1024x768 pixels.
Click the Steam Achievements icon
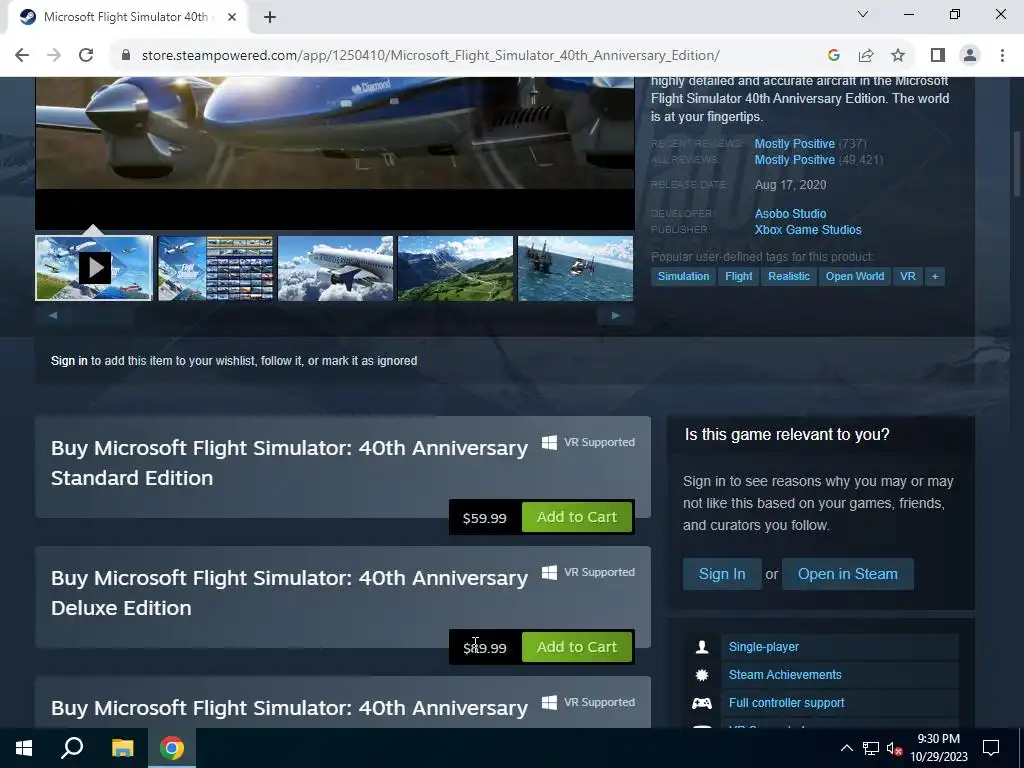[702, 675]
